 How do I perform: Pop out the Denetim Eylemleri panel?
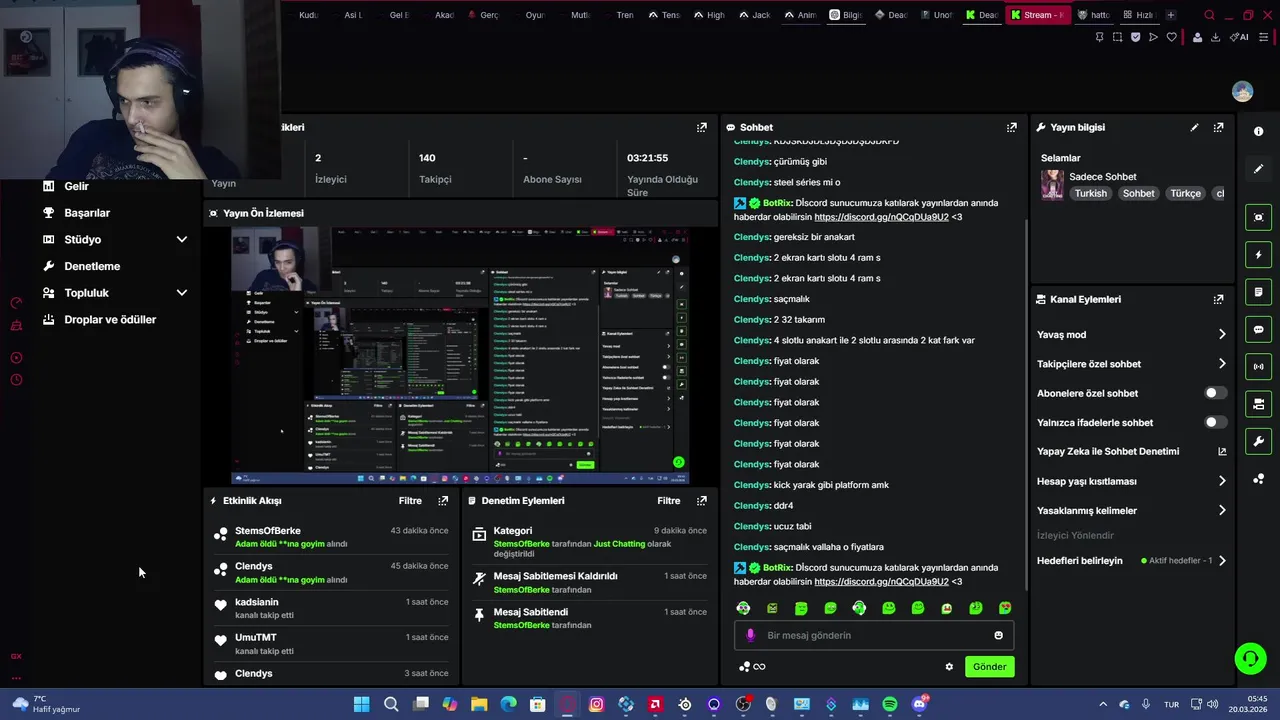(x=701, y=501)
